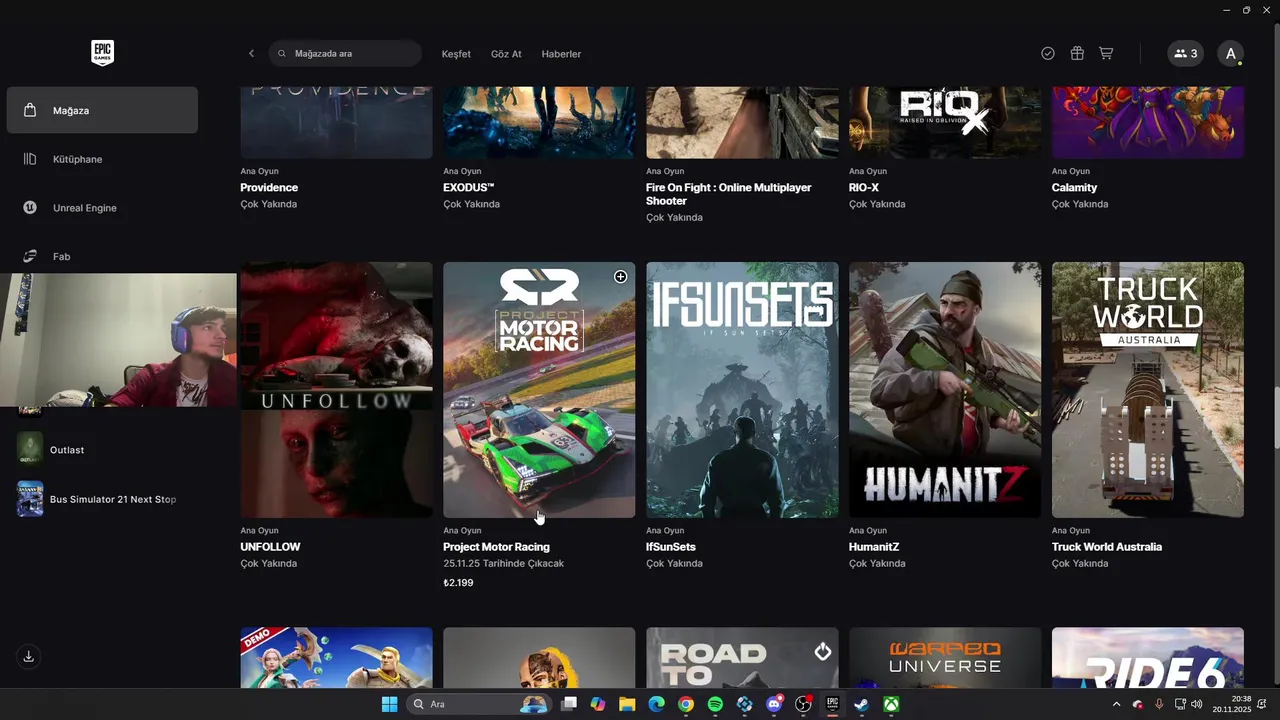The height and width of the screenshot is (720, 1280).
Task: Click the Project Motor Racing title text
Action: pos(496,547)
